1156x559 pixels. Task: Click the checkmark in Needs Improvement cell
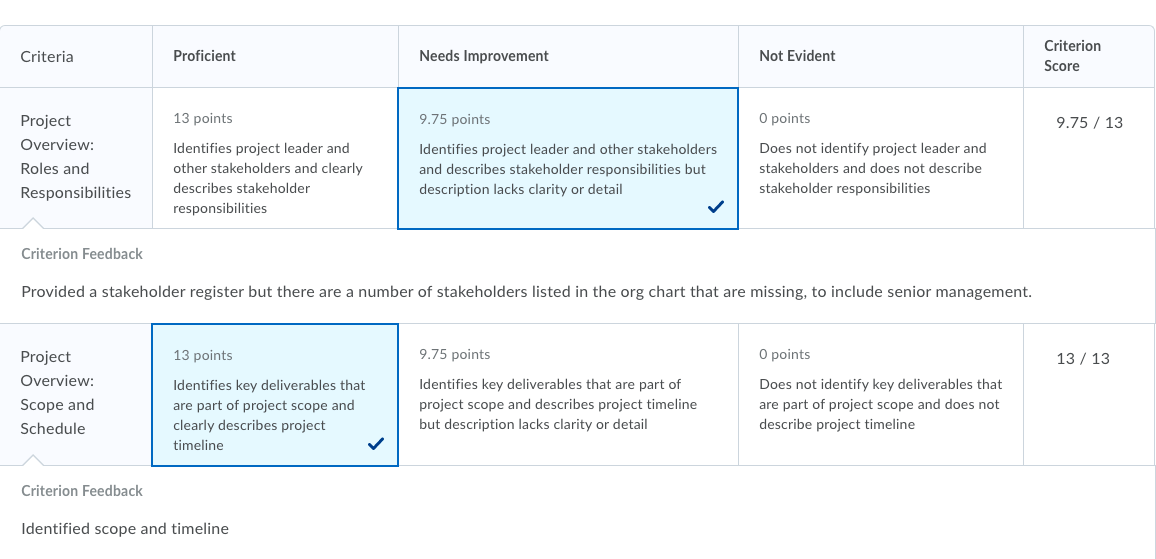[715, 208]
